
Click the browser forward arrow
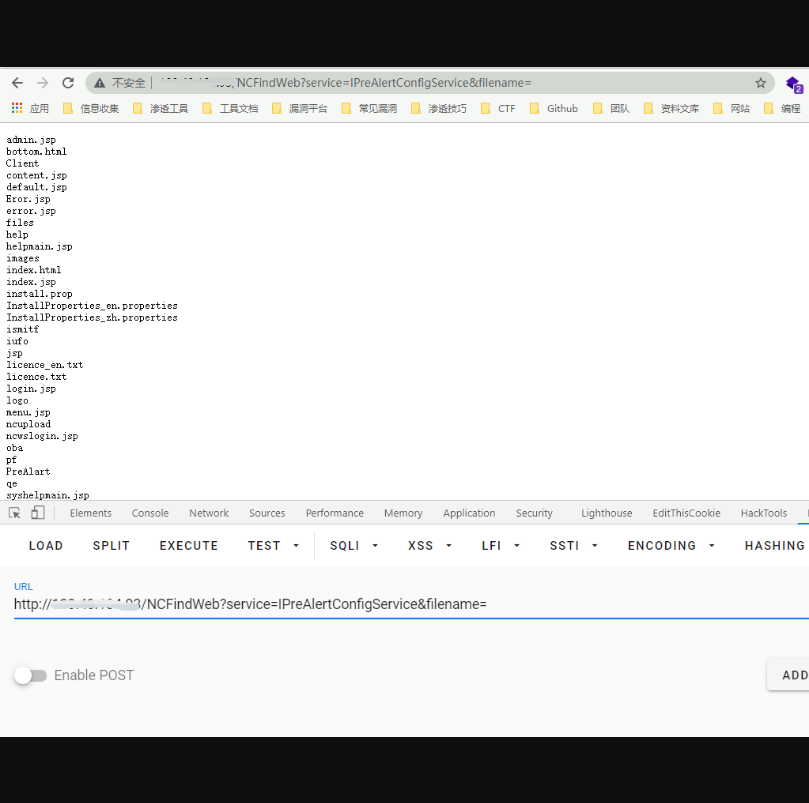43,83
